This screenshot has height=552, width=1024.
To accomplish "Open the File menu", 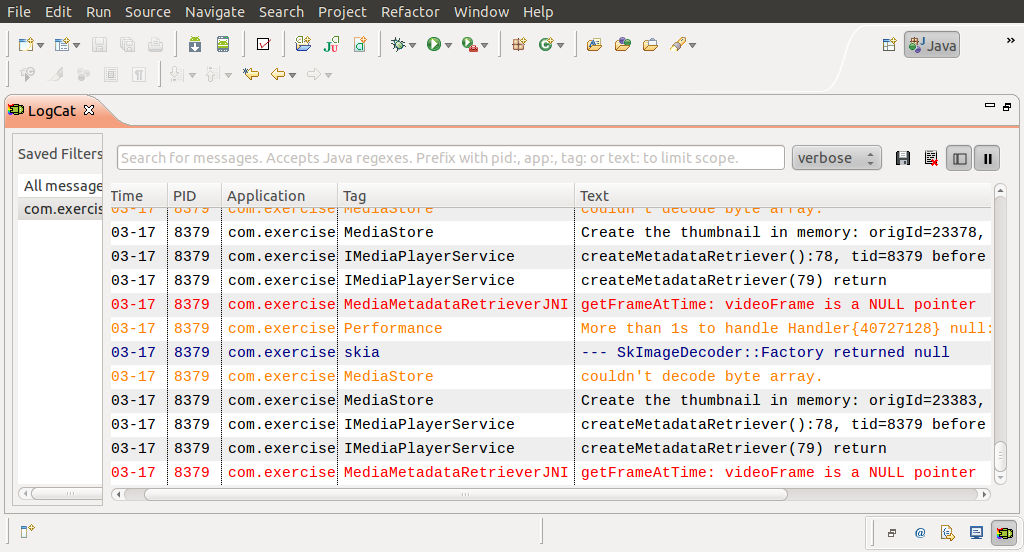I will (19, 12).
